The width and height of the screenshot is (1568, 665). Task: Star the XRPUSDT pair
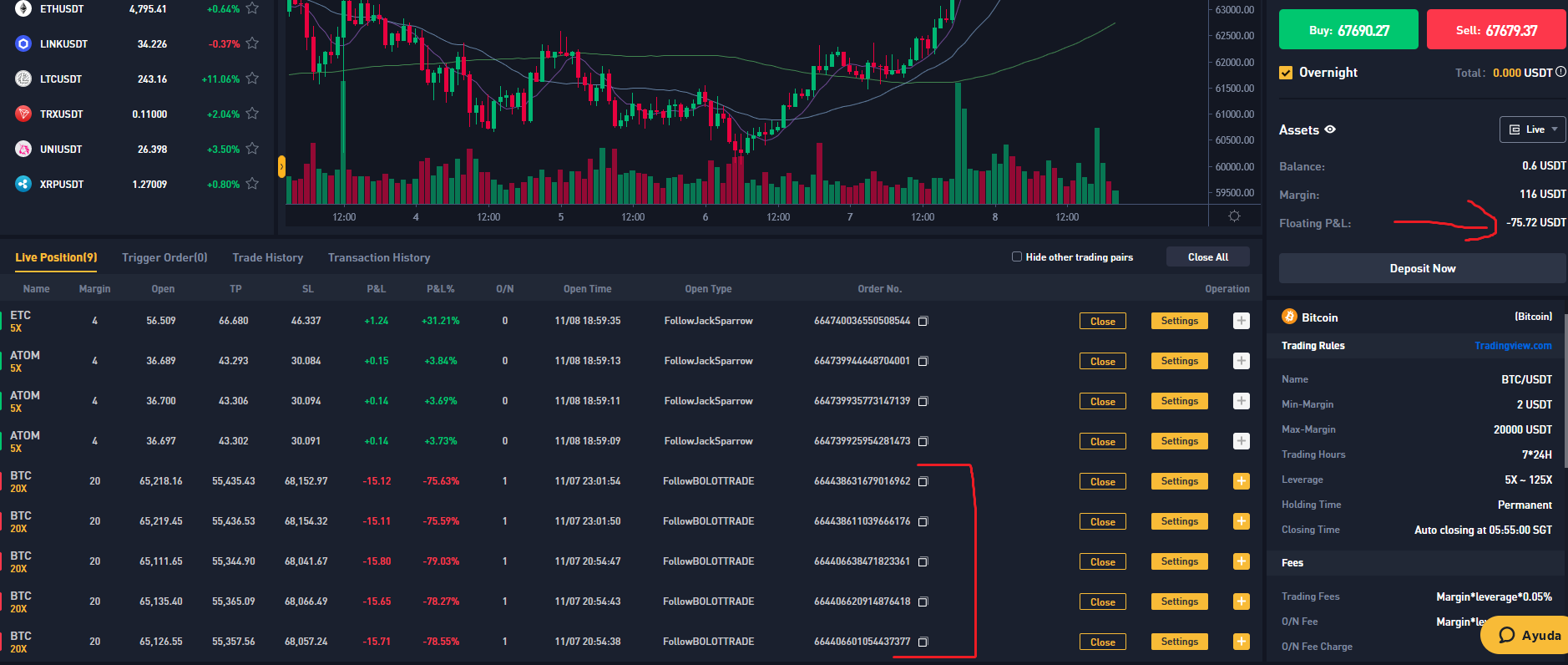252,184
